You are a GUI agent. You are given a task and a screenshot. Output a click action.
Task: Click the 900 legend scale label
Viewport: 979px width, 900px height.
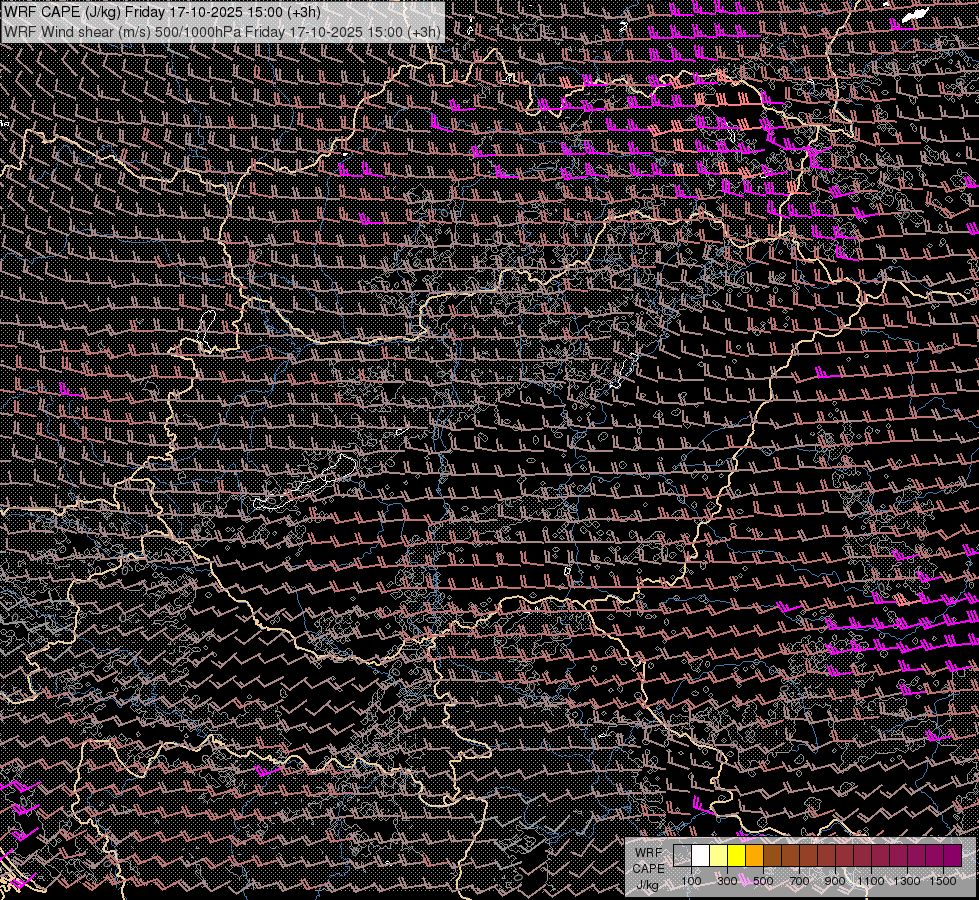tap(835, 881)
